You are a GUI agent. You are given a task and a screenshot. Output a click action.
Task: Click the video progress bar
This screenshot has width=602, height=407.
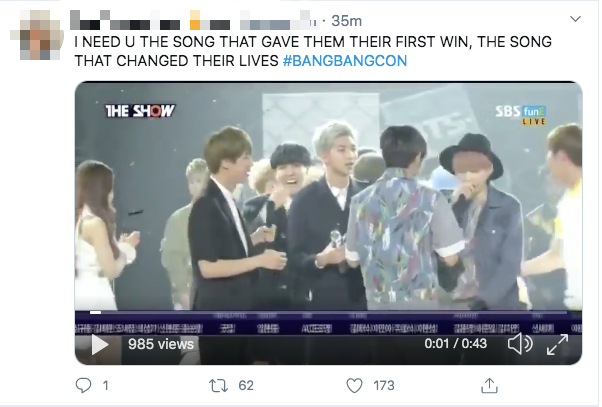tap(328, 313)
